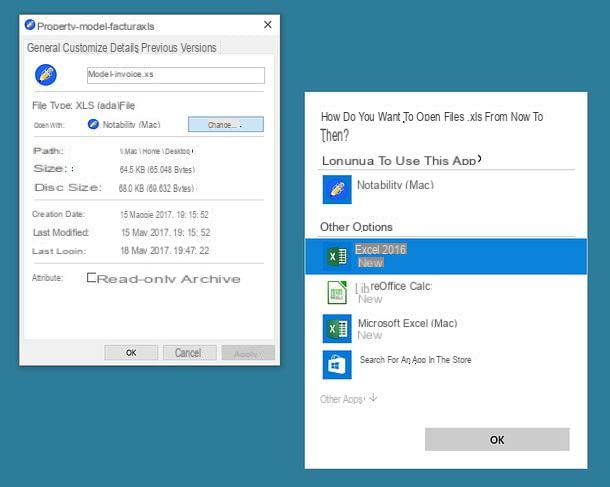Image resolution: width=610 pixels, height=487 pixels.
Task: Click the Change button for Open With
Action: pos(226,124)
